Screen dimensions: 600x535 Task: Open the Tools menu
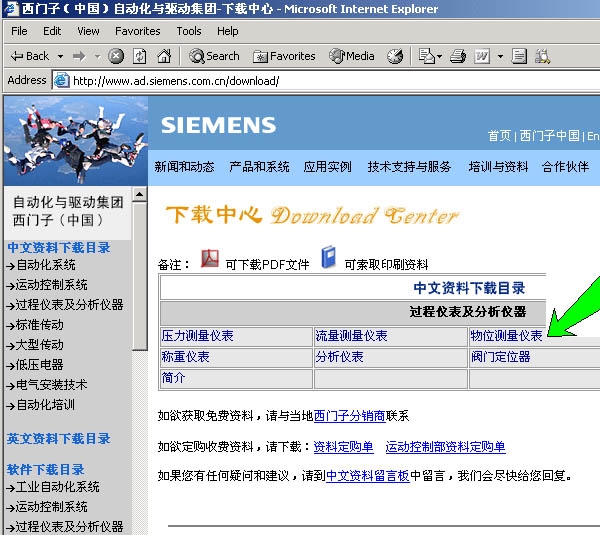tap(189, 31)
